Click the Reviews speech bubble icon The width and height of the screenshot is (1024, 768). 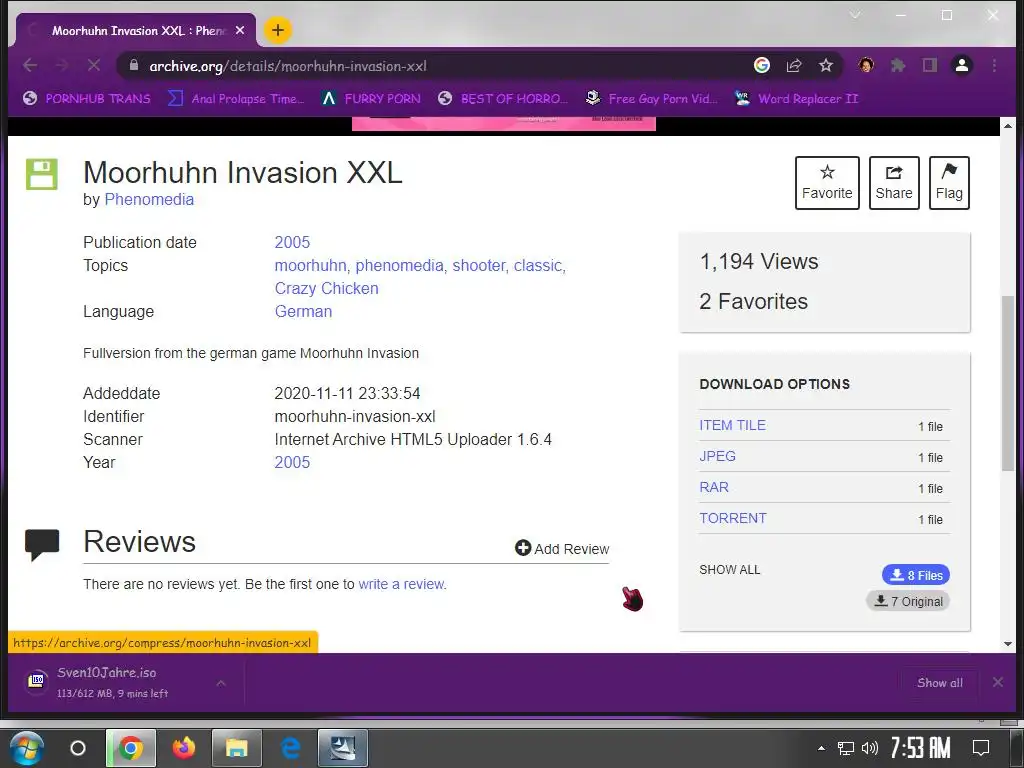42,544
